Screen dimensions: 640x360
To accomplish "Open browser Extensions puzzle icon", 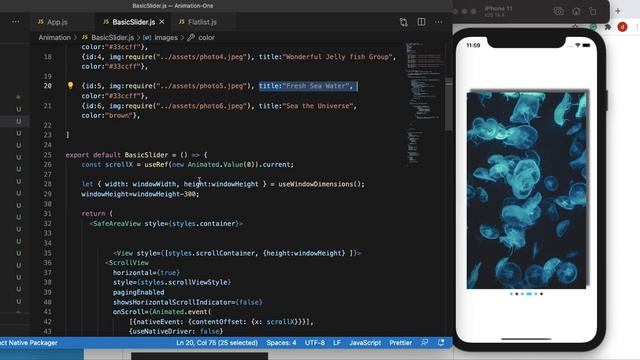I will pos(608,27).
